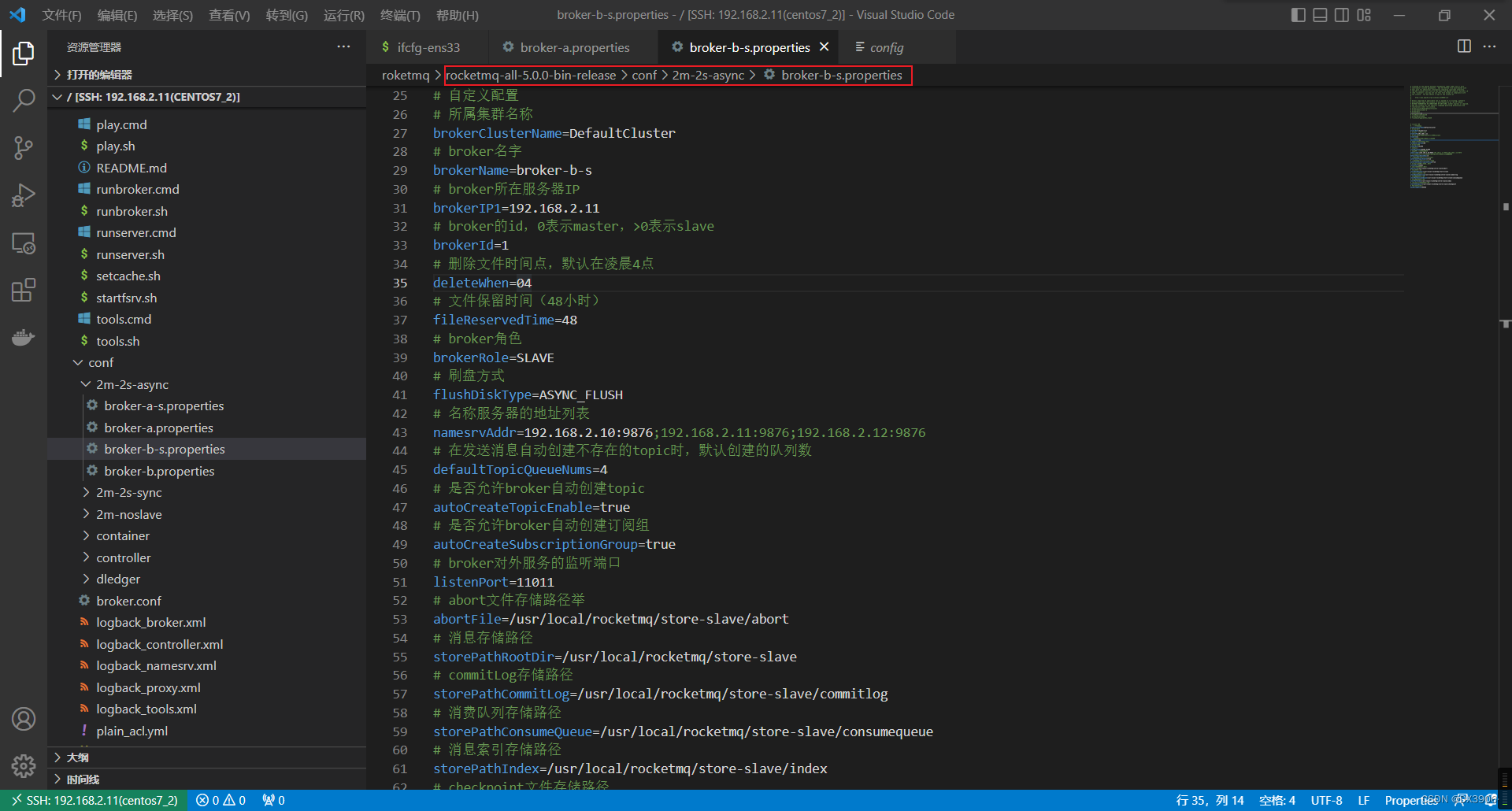Screen dimensions: 1512x811
Task: Open the 文件(F) menu
Action: click(61, 15)
